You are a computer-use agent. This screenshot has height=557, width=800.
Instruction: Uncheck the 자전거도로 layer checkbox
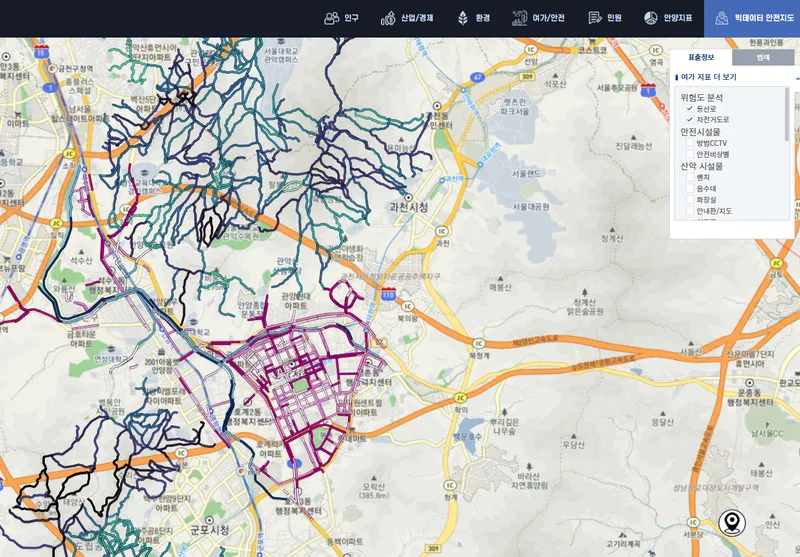689,120
